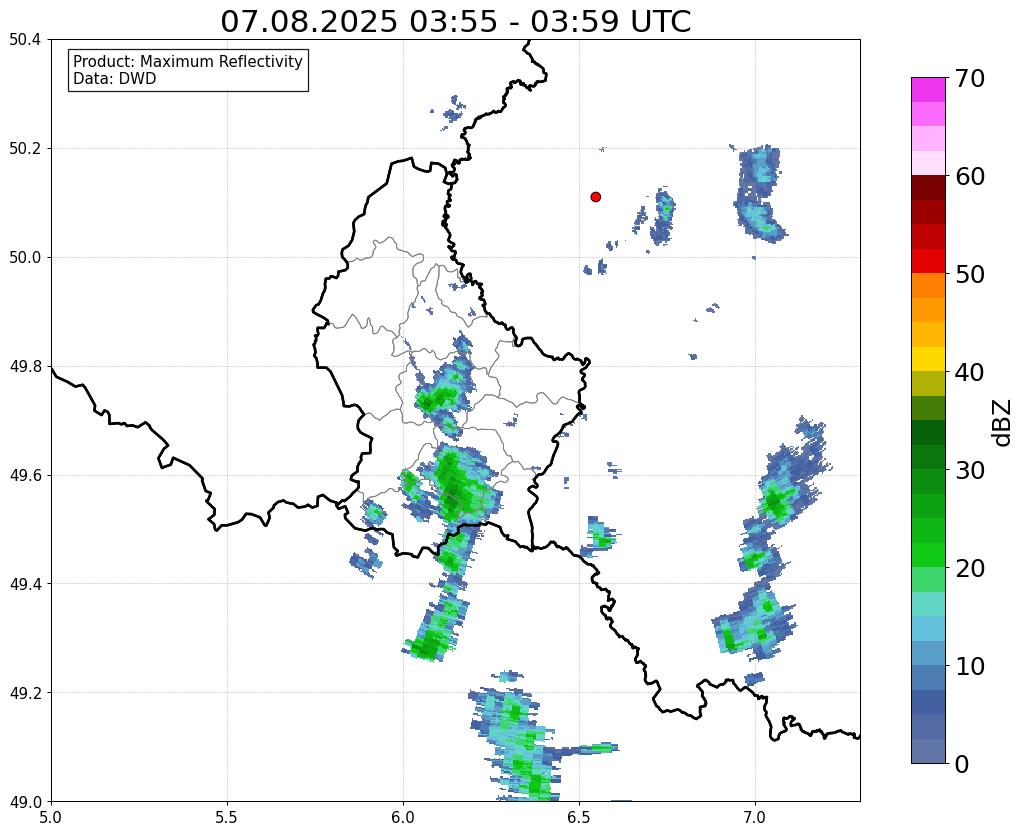The width and height of the screenshot is (1023, 834).
Task: Click the x-axis longitude label 5.0
Action: [51, 816]
